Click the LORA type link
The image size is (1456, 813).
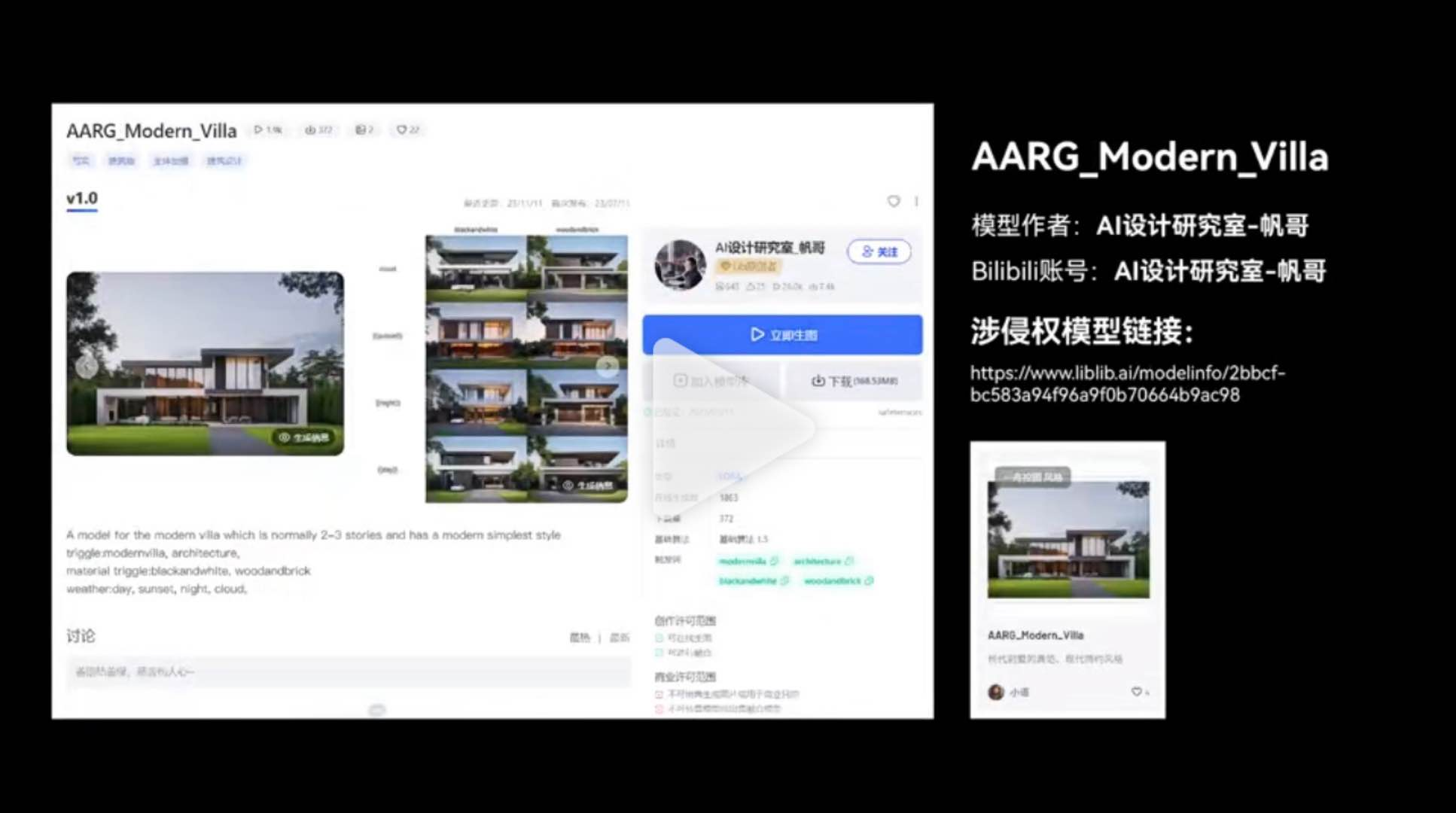click(730, 477)
